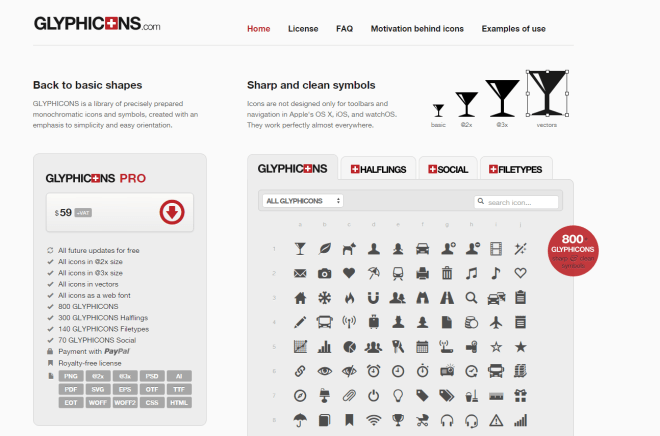Select the snowflake glyph icon
The width and height of the screenshot is (660, 436).
(324, 297)
